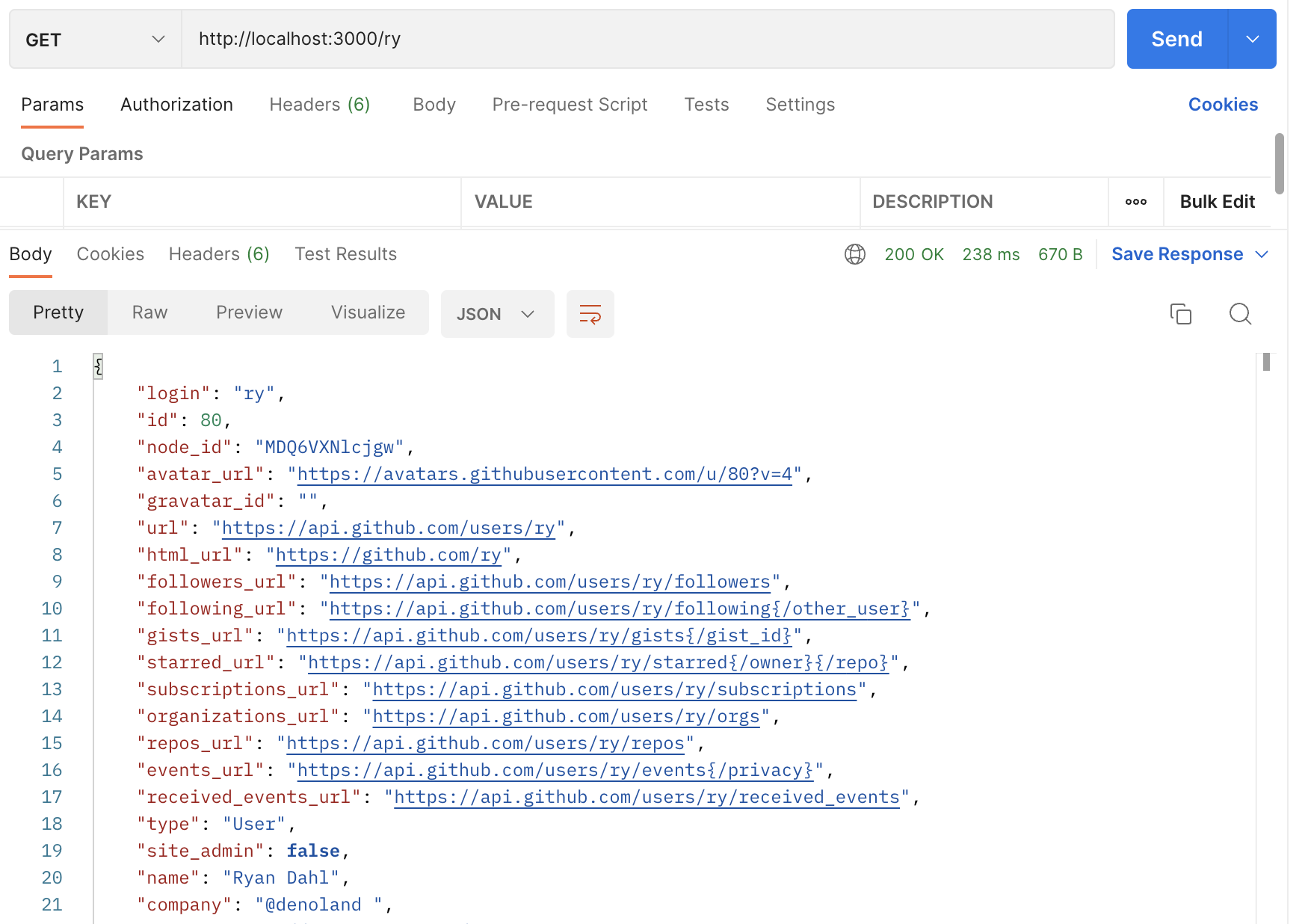Click the Send button
The height and width of the screenshot is (924, 1311).
pos(1175,39)
